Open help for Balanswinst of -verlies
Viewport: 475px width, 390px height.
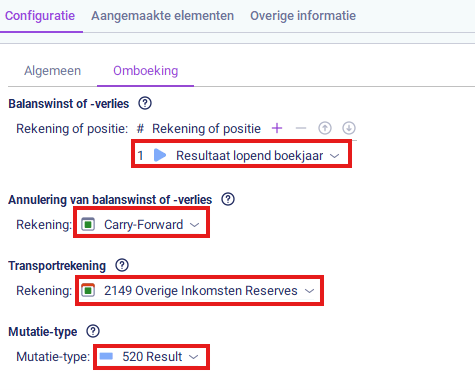click(145, 103)
